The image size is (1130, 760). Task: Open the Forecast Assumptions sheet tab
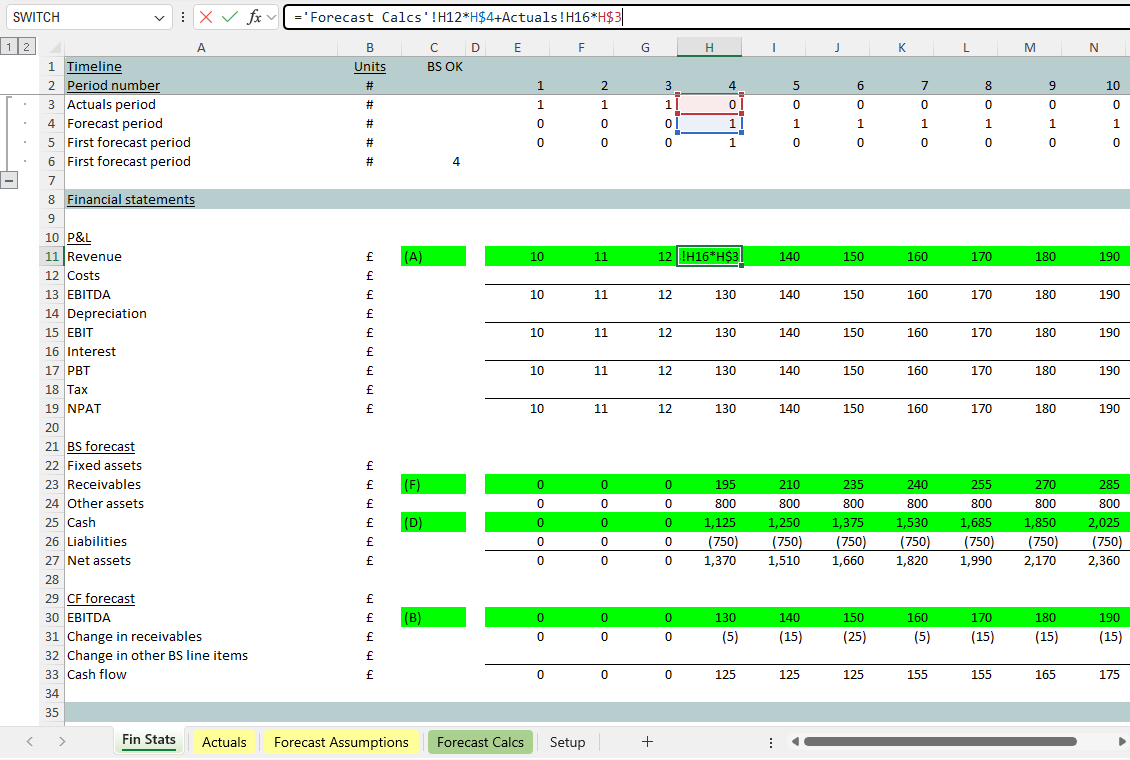341,742
